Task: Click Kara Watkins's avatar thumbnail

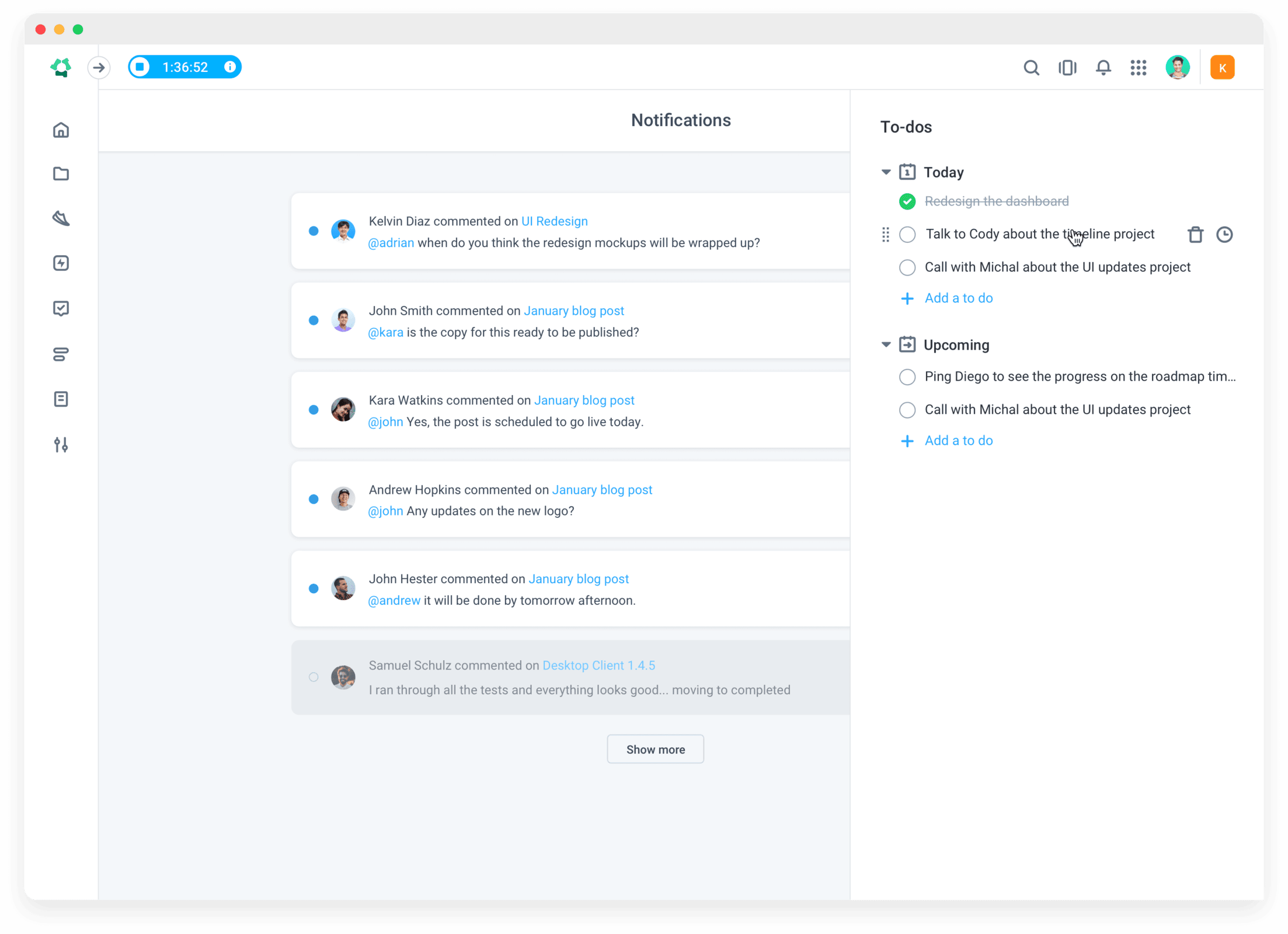Action: (x=343, y=410)
